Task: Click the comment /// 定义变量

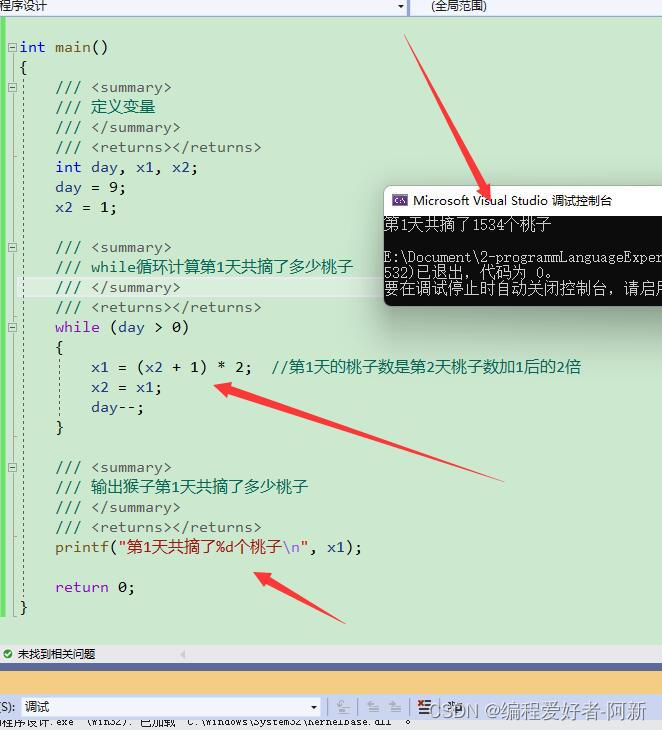Action: 105,107
